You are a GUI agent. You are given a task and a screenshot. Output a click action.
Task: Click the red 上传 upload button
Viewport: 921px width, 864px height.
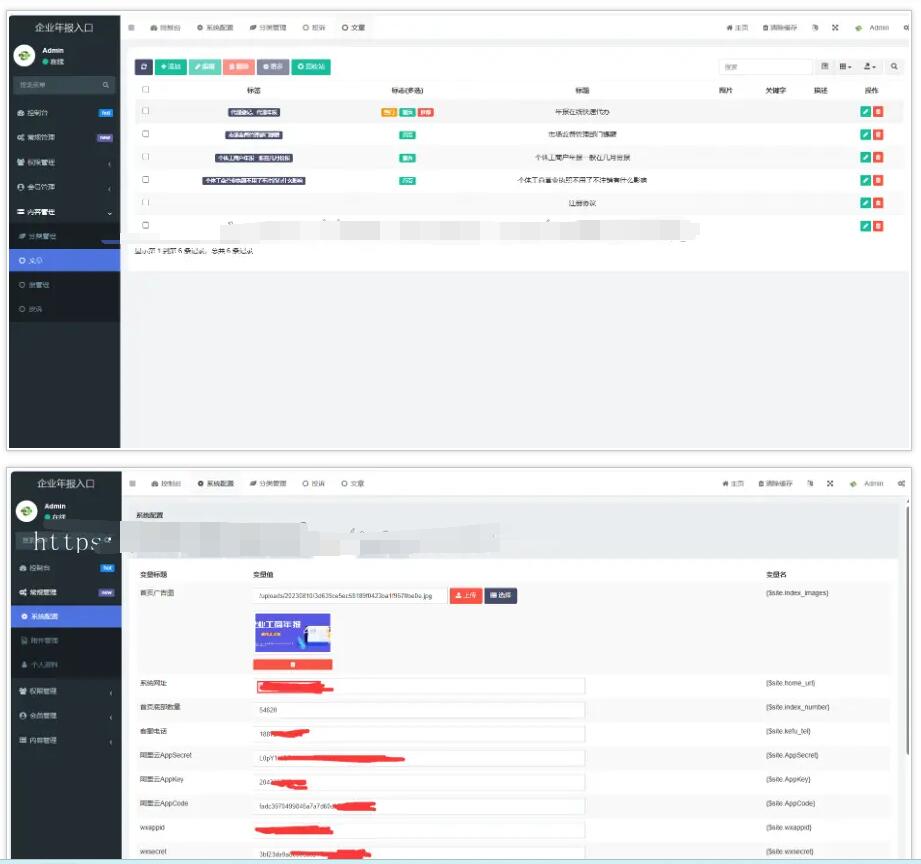point(466,595)
